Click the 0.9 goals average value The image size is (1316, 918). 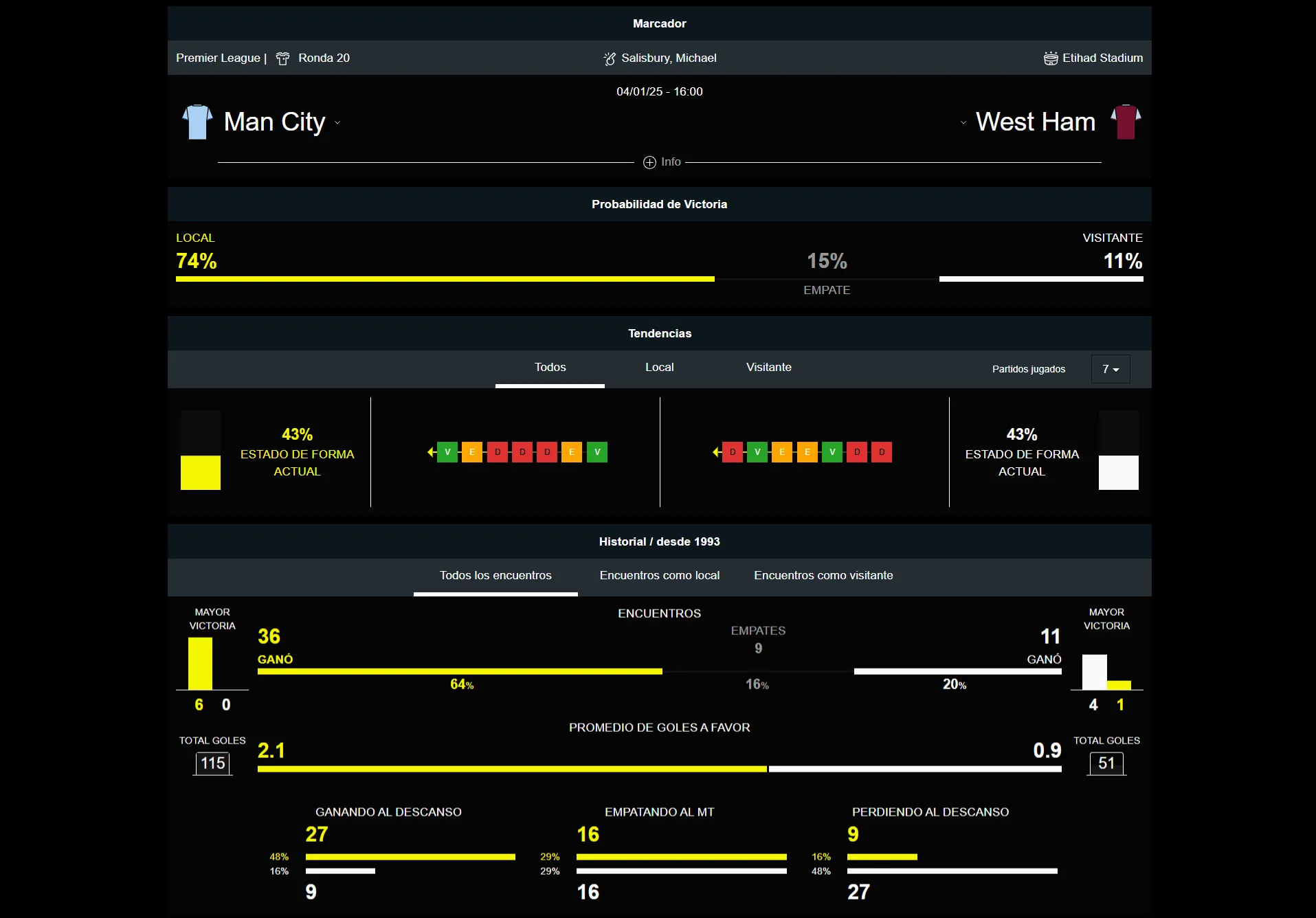(1047, 750)
